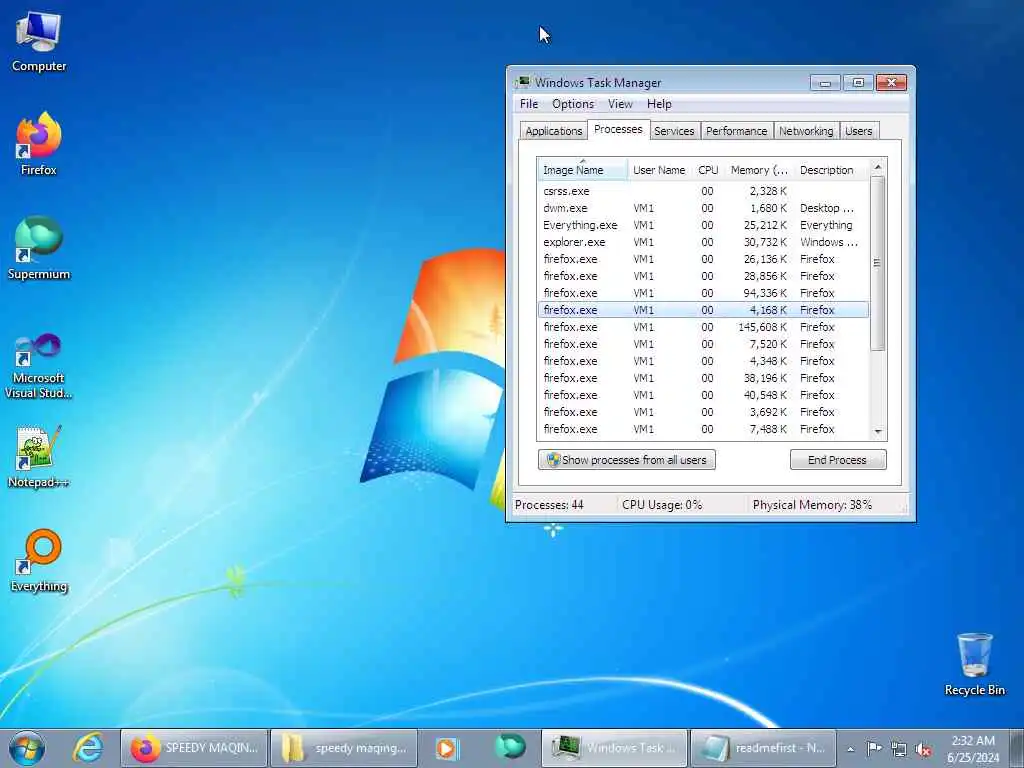The height and width of the screenshot is (768, 1024).
Task: Sort by Memory column header
Action: click(x=759, y=170)
